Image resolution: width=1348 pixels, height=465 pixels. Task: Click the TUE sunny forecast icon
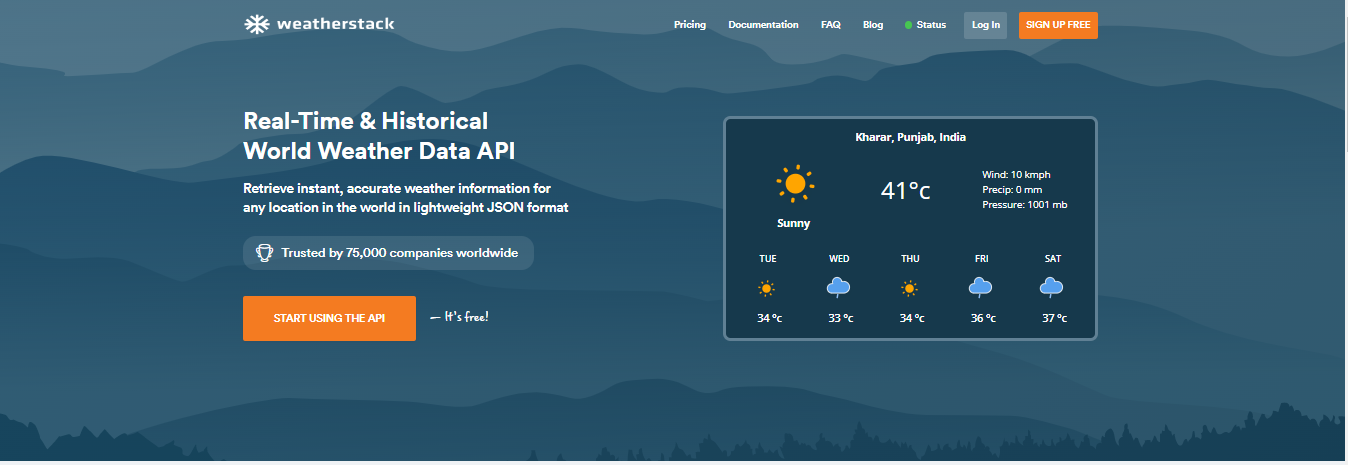coord(767,289)
